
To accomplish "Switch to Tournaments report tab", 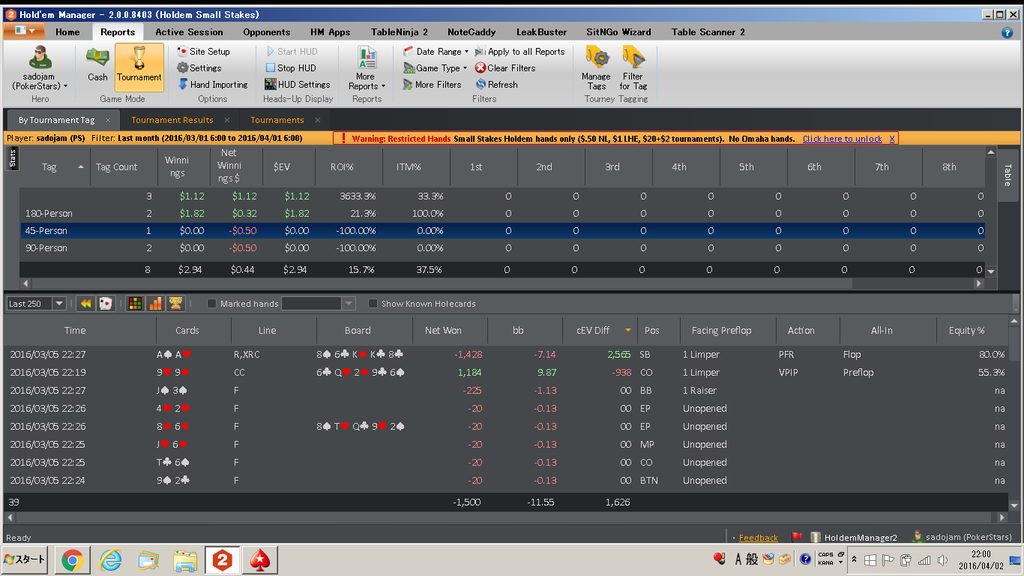I will coord(277,120).
